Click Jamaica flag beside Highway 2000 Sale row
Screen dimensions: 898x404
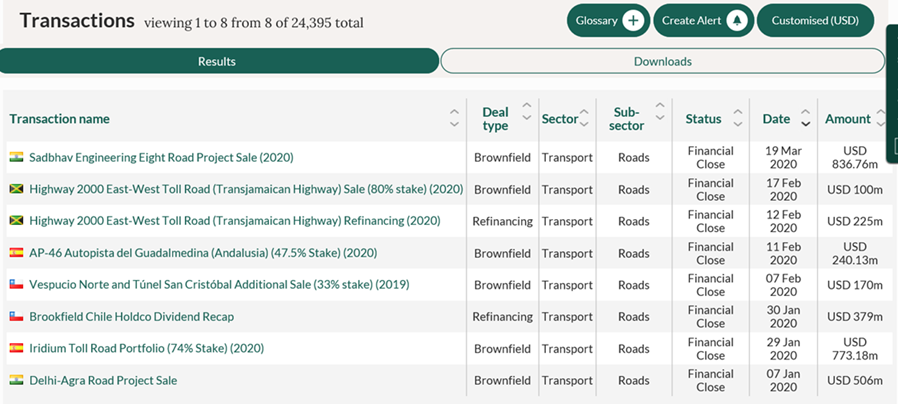(16, 189)
